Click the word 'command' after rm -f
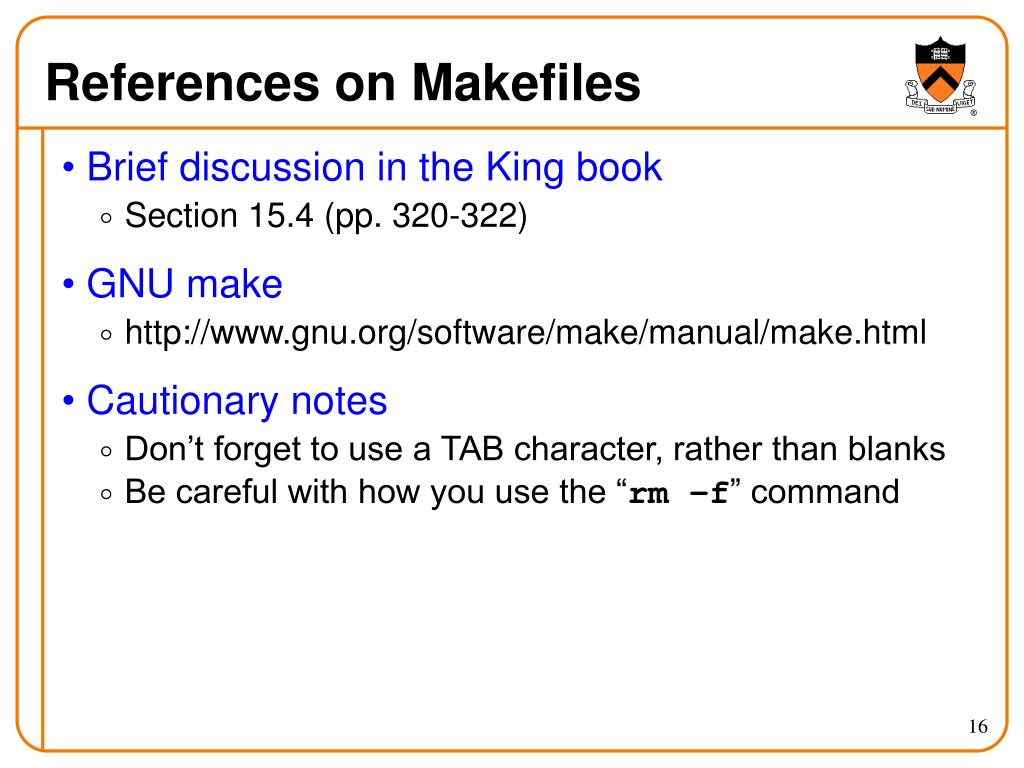The image size is (1024, 768). [x=825, y=492]
